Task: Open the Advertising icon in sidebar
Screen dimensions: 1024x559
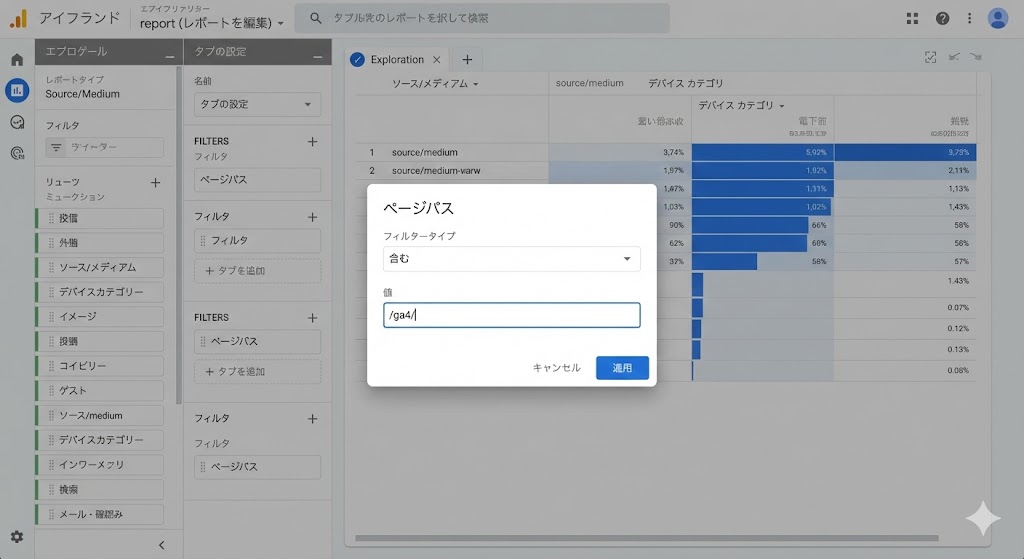Action: [17, 153]
